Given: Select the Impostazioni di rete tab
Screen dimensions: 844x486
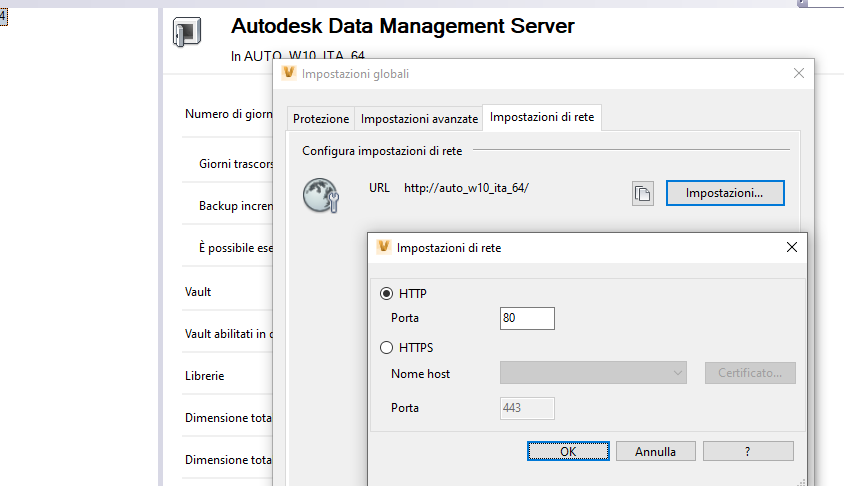Looking at the screenshot, I should [x=542, y=118].
